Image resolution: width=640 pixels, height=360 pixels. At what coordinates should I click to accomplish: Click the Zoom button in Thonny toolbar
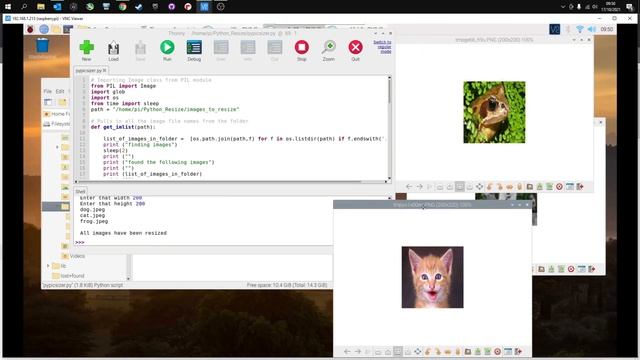[329, 51]
